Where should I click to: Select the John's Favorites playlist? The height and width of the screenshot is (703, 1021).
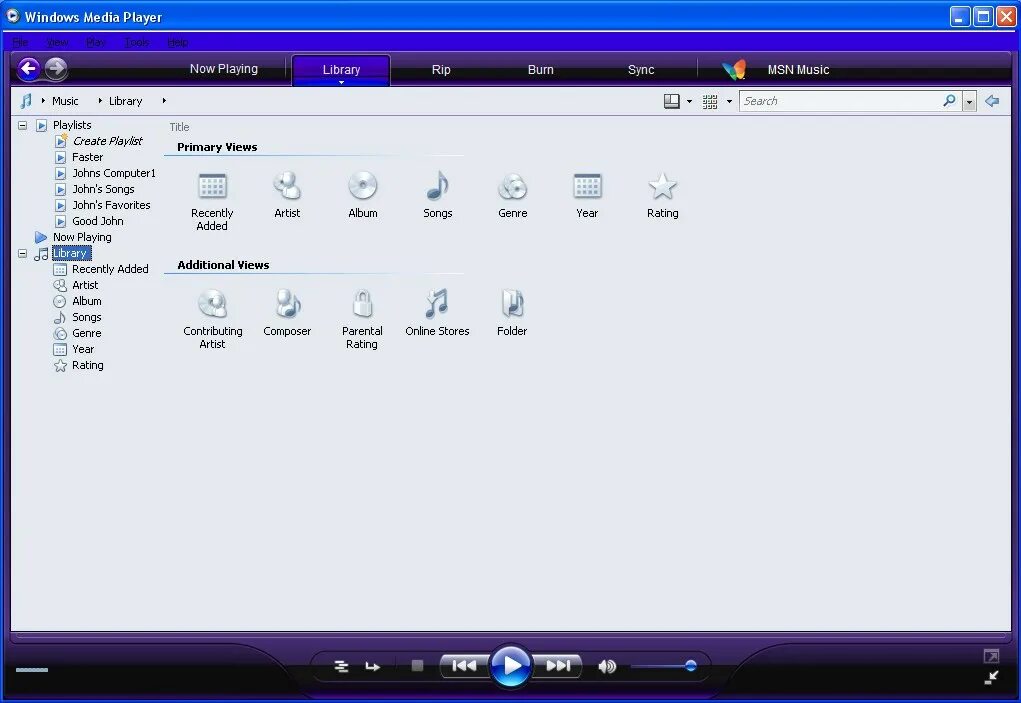pos(111,205)
